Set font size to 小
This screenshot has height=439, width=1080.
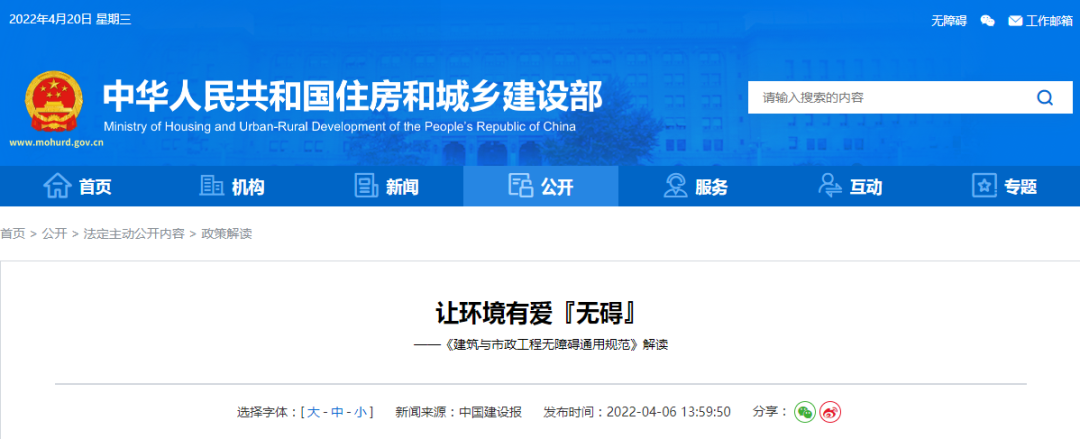(x=360, y=412)
